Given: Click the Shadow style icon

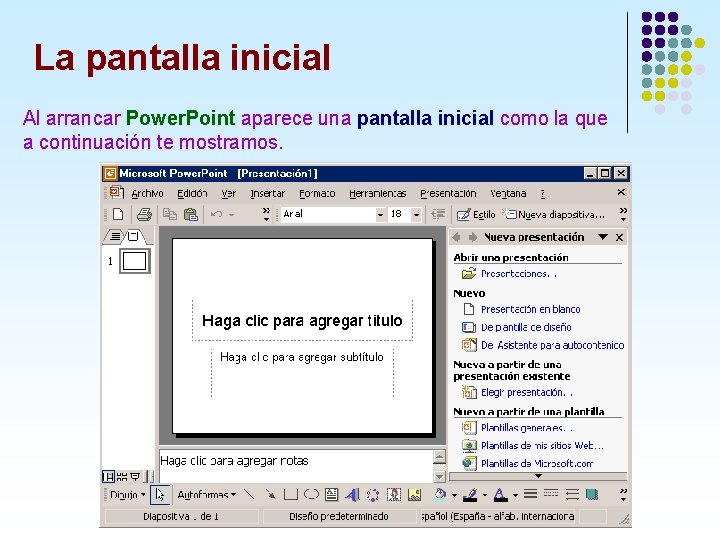Looking at the screenshot, I should coord(592,494).
